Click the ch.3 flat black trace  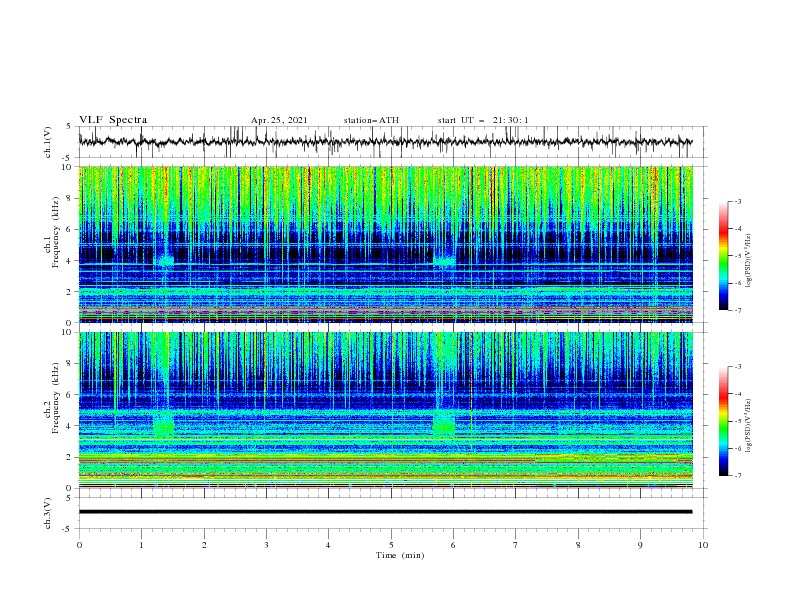pos(385,512)
